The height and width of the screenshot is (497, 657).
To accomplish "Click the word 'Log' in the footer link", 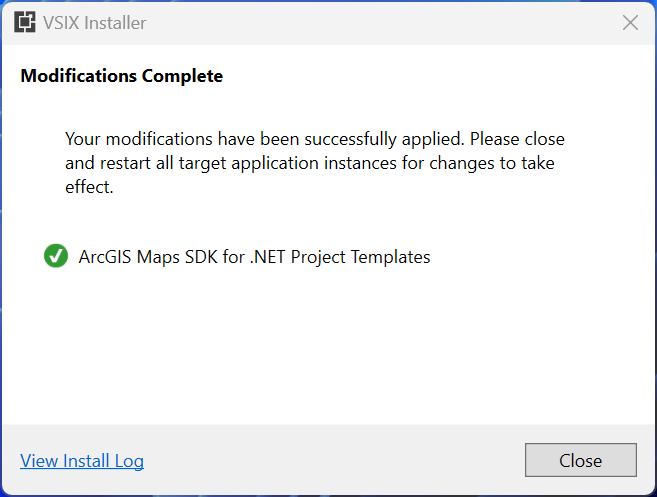I will (x=129, y=461).
